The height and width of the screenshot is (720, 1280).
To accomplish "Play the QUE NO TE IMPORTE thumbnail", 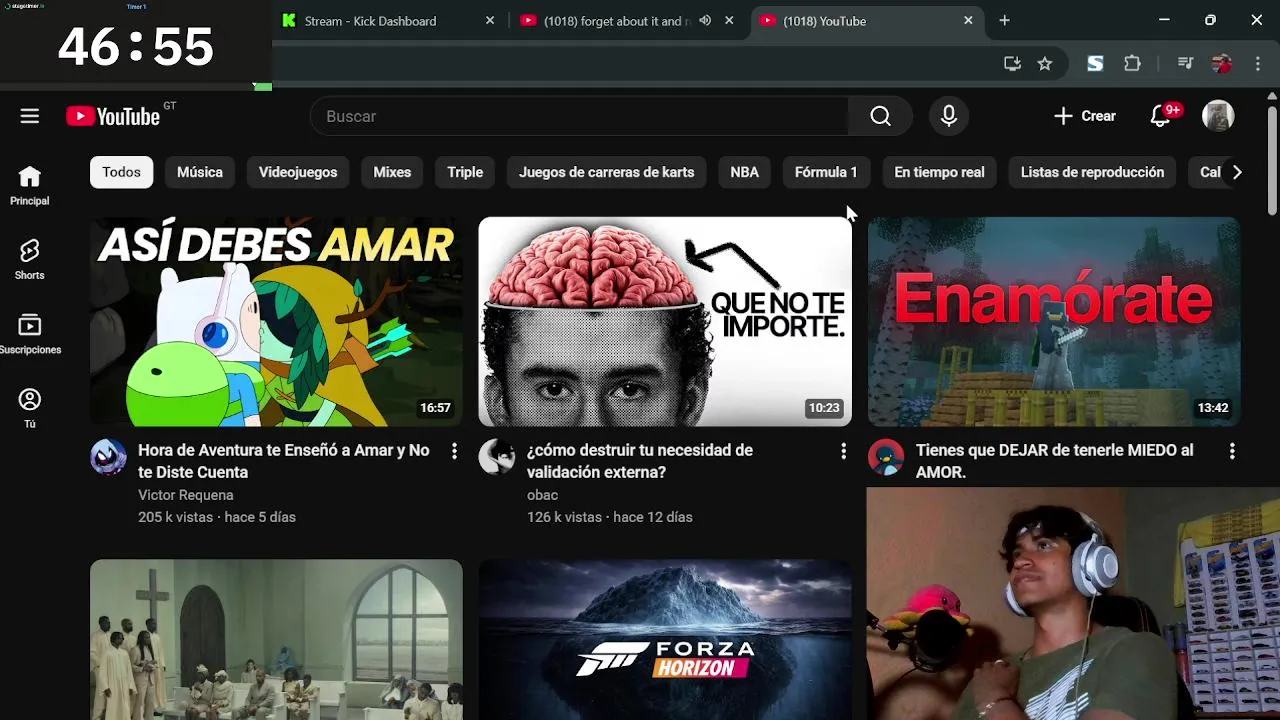I will 665,322.
